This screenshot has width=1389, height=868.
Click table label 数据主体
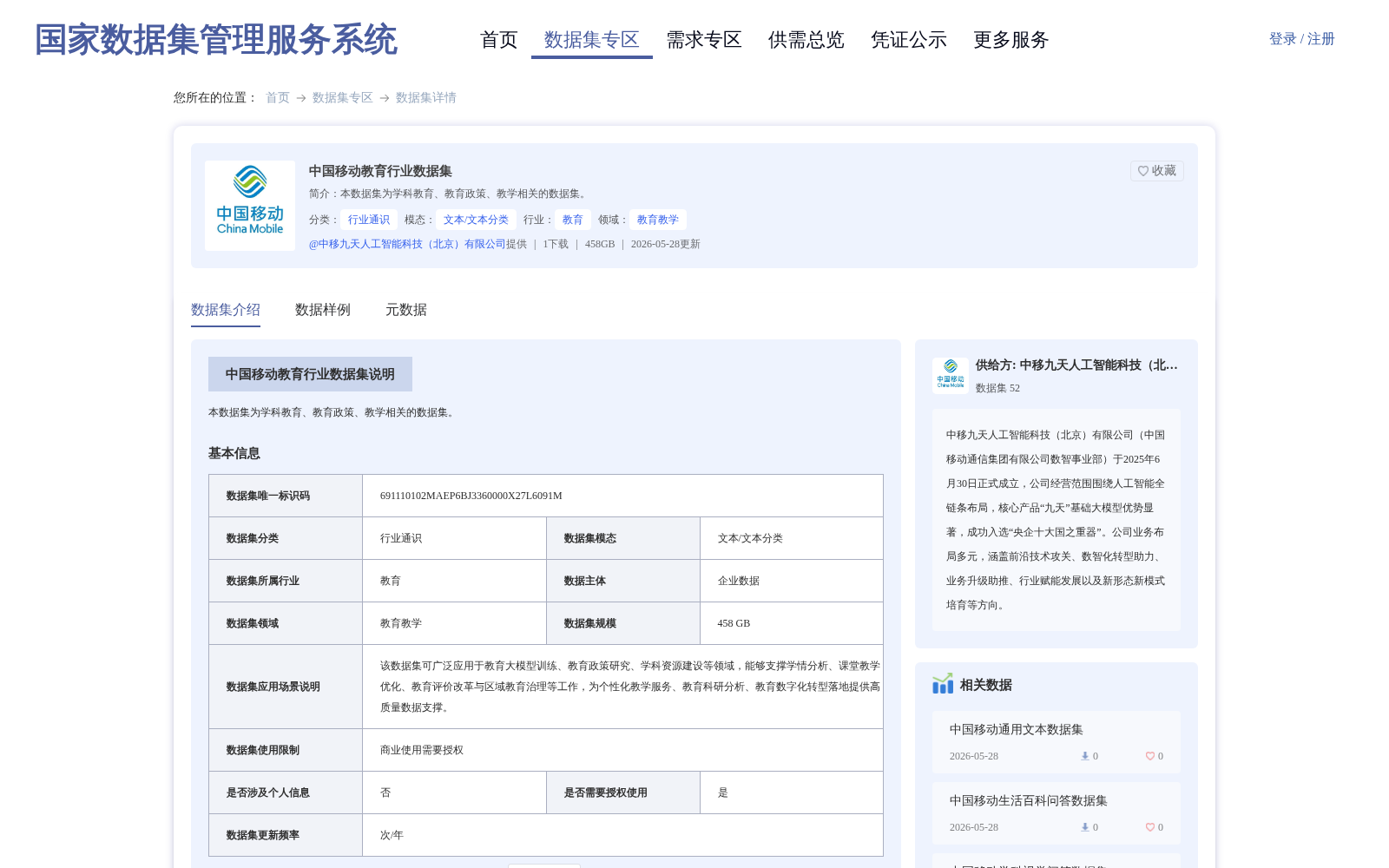click(x=585, y=581)
